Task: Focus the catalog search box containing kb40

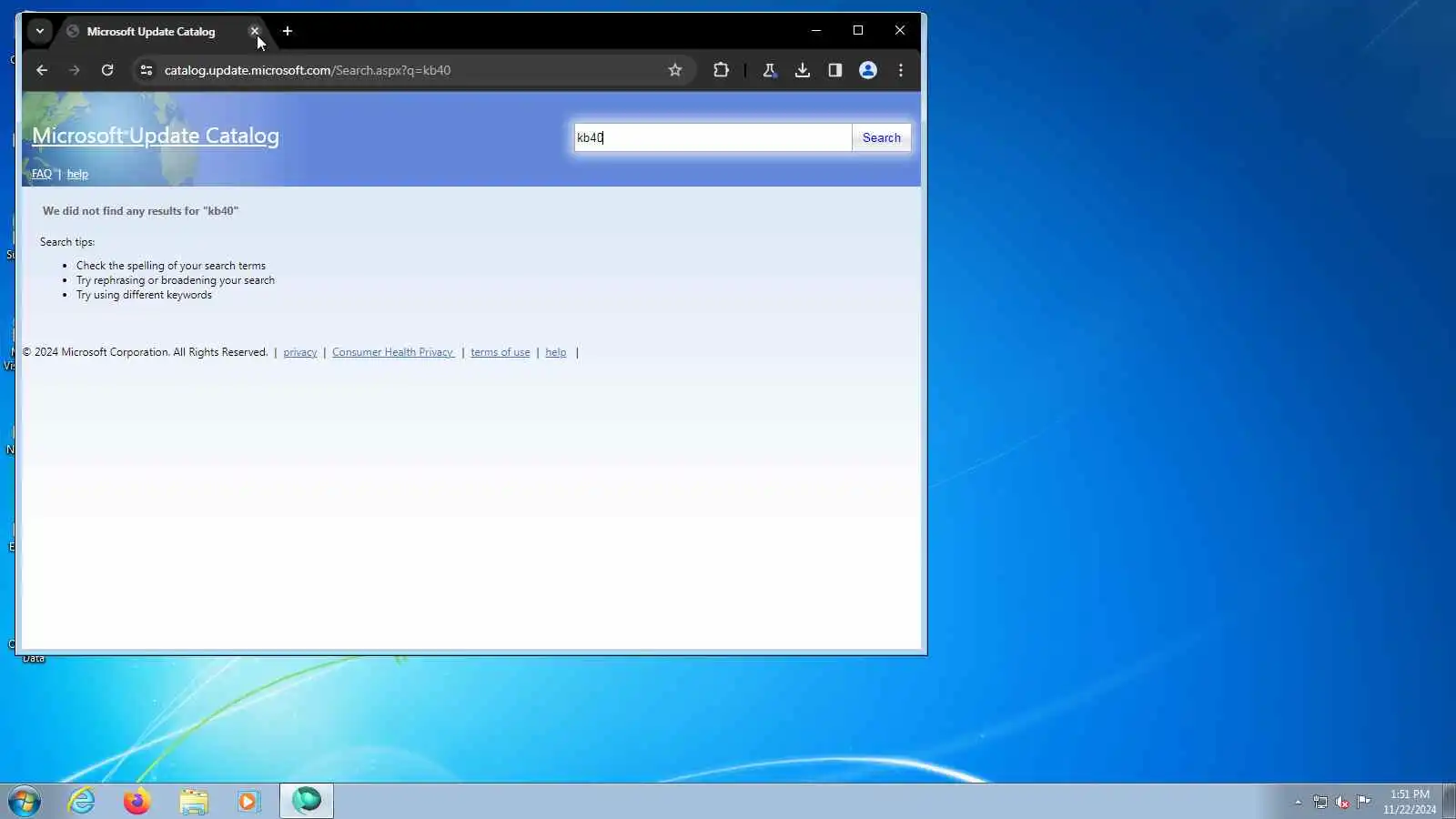Action: [x=713, y=137]
